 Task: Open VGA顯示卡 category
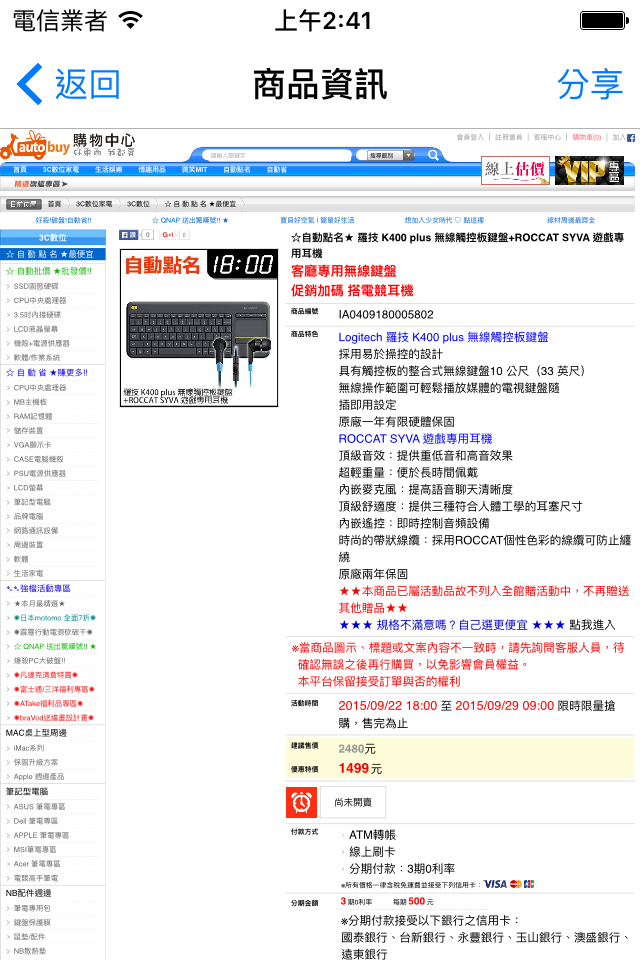click(x=32, y=445)
